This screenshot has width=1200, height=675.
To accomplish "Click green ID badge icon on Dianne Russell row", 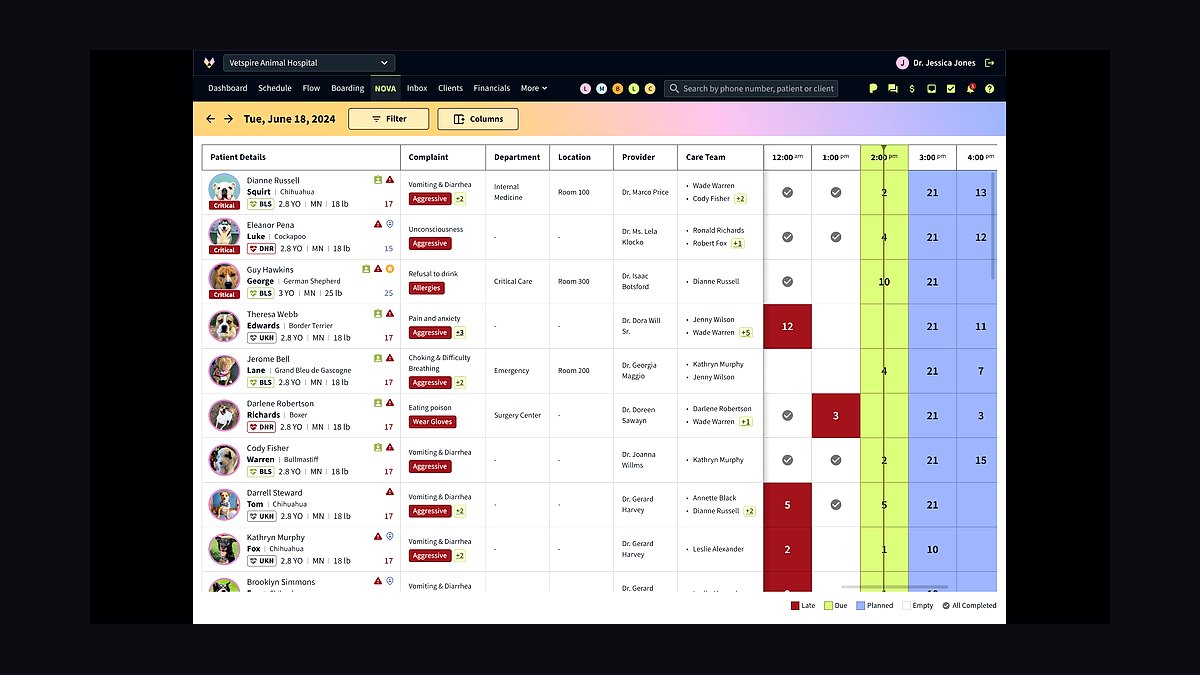I will (378, 180).
